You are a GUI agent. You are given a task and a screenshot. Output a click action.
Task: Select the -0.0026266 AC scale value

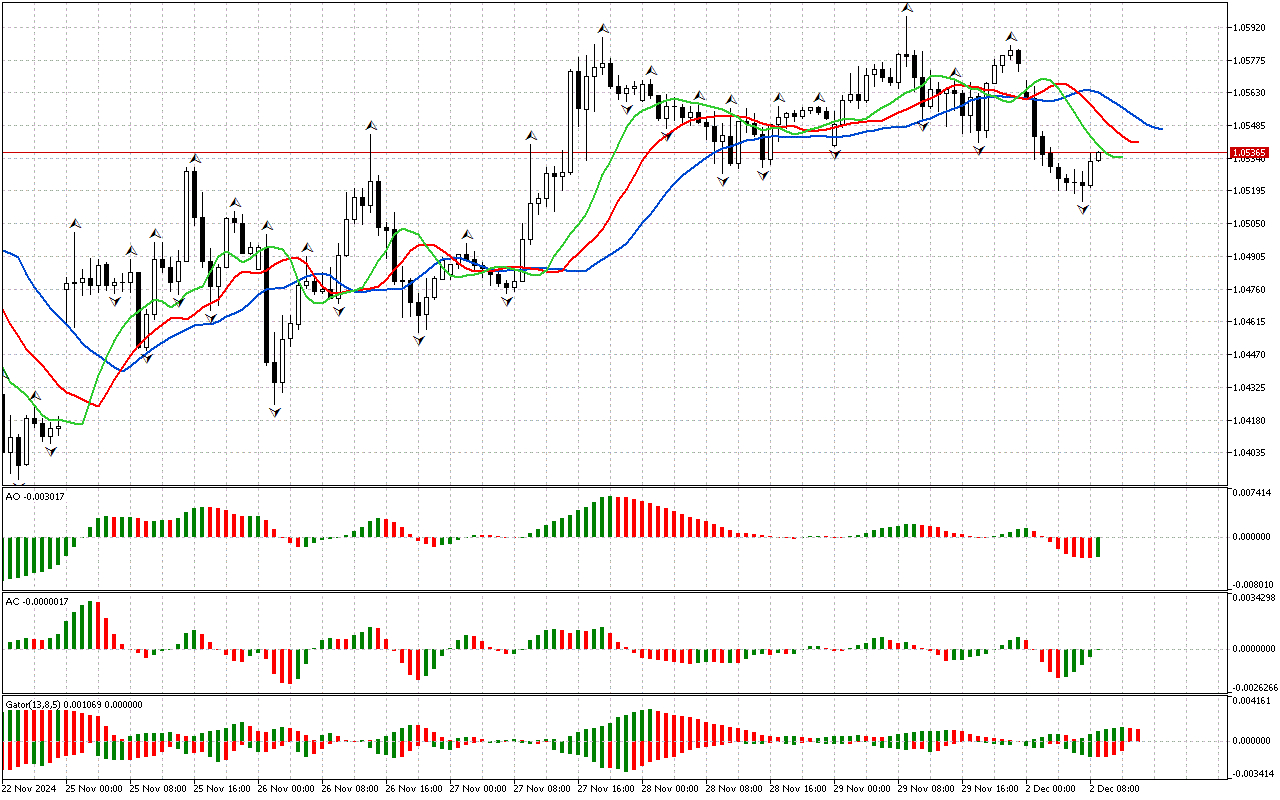(1254, 687)
